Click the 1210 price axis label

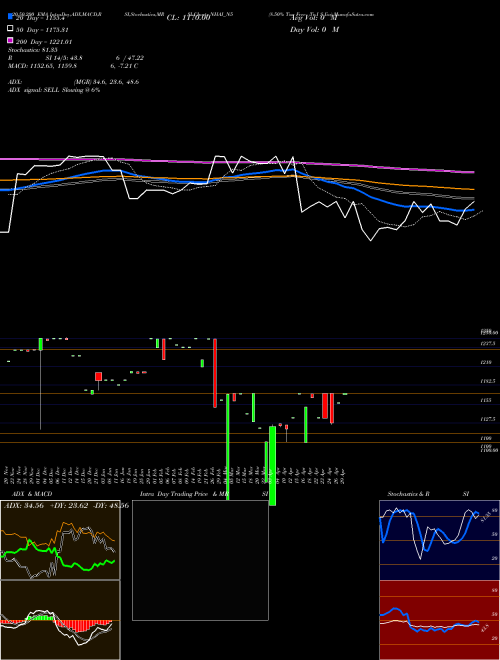pos(486,362)
